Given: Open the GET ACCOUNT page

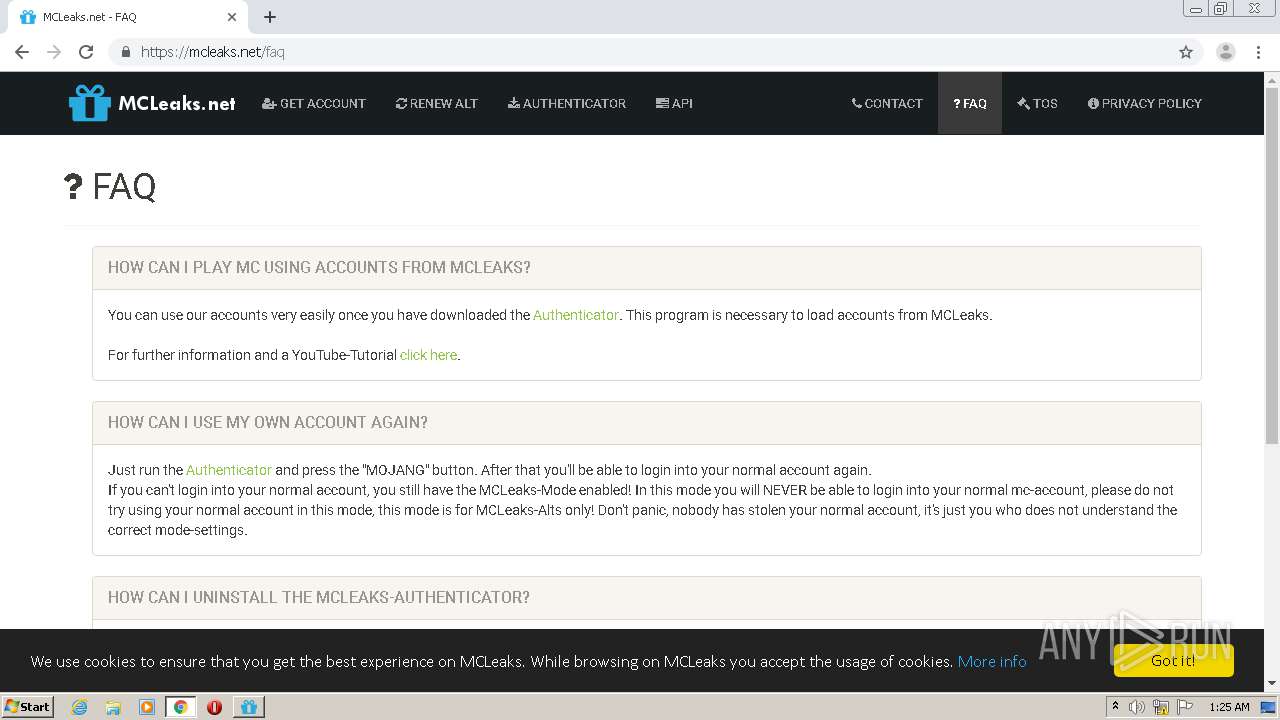Looking at the screenshot, I should pyautogui.click(x=314, y=103).
